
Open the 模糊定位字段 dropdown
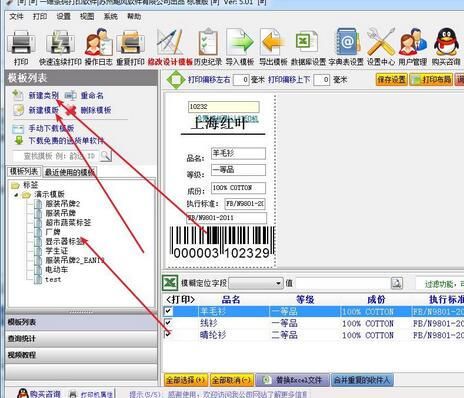coord(256,283)
